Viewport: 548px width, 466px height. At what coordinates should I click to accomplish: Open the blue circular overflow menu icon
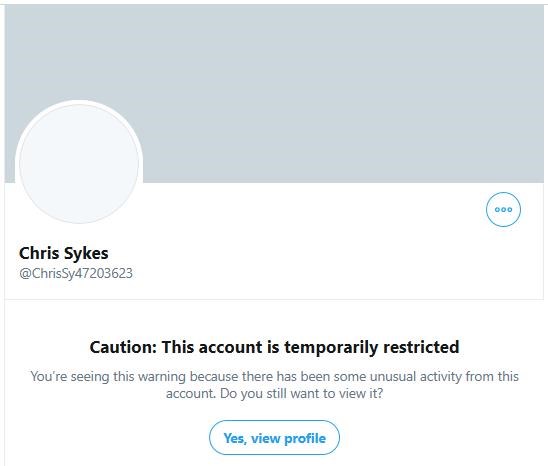[x=503, y=209]
